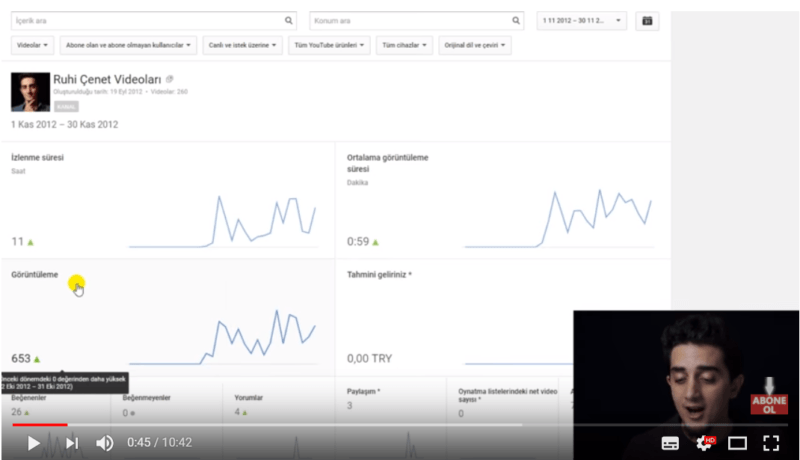This screenshot has width=800, height=460.
Task: Toggle subtitles on the video player
Action: [670, 443]
